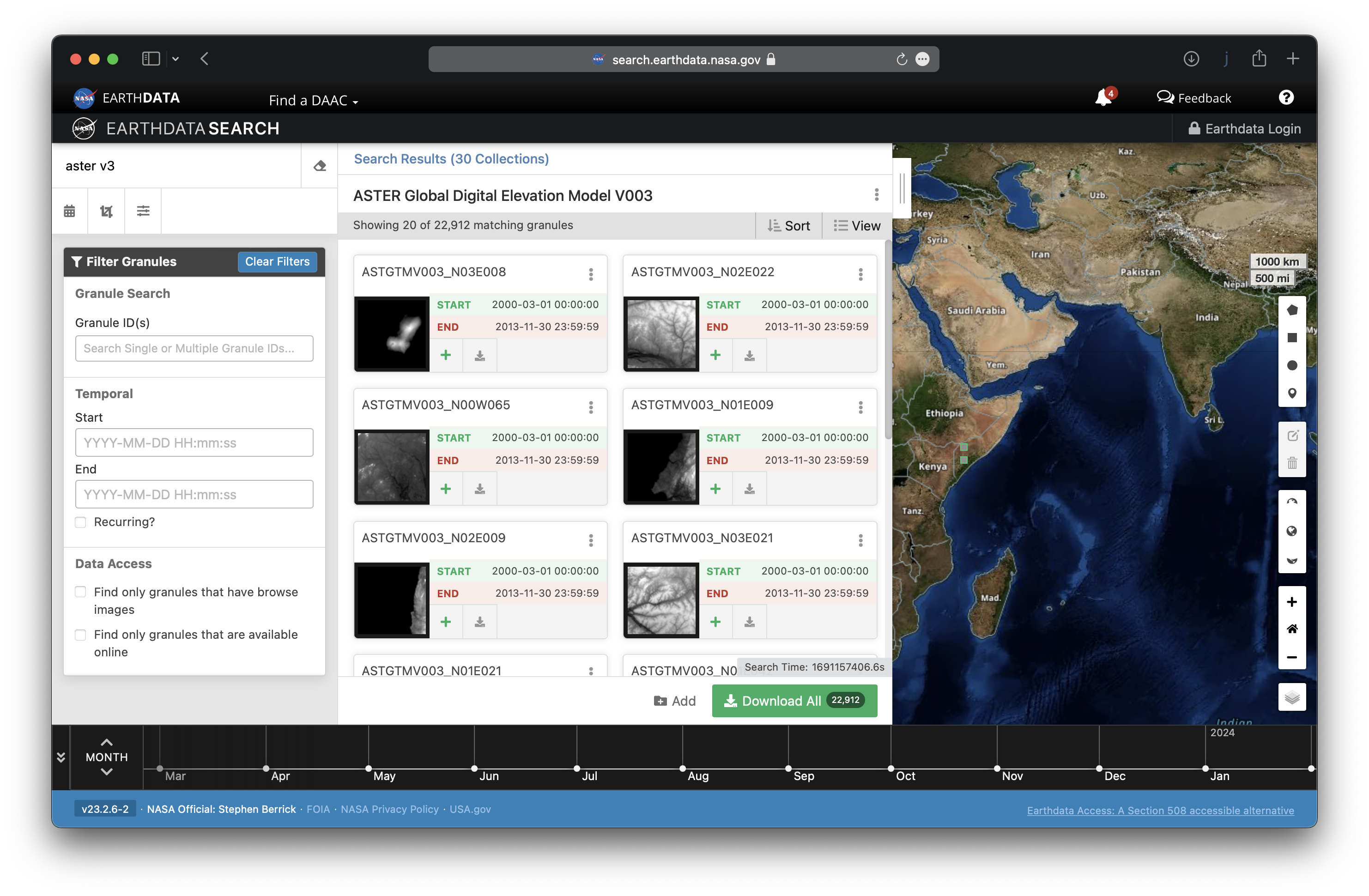Open the map layers switcher
This screenshot has width=1369, height=896.
(1292, 698)
